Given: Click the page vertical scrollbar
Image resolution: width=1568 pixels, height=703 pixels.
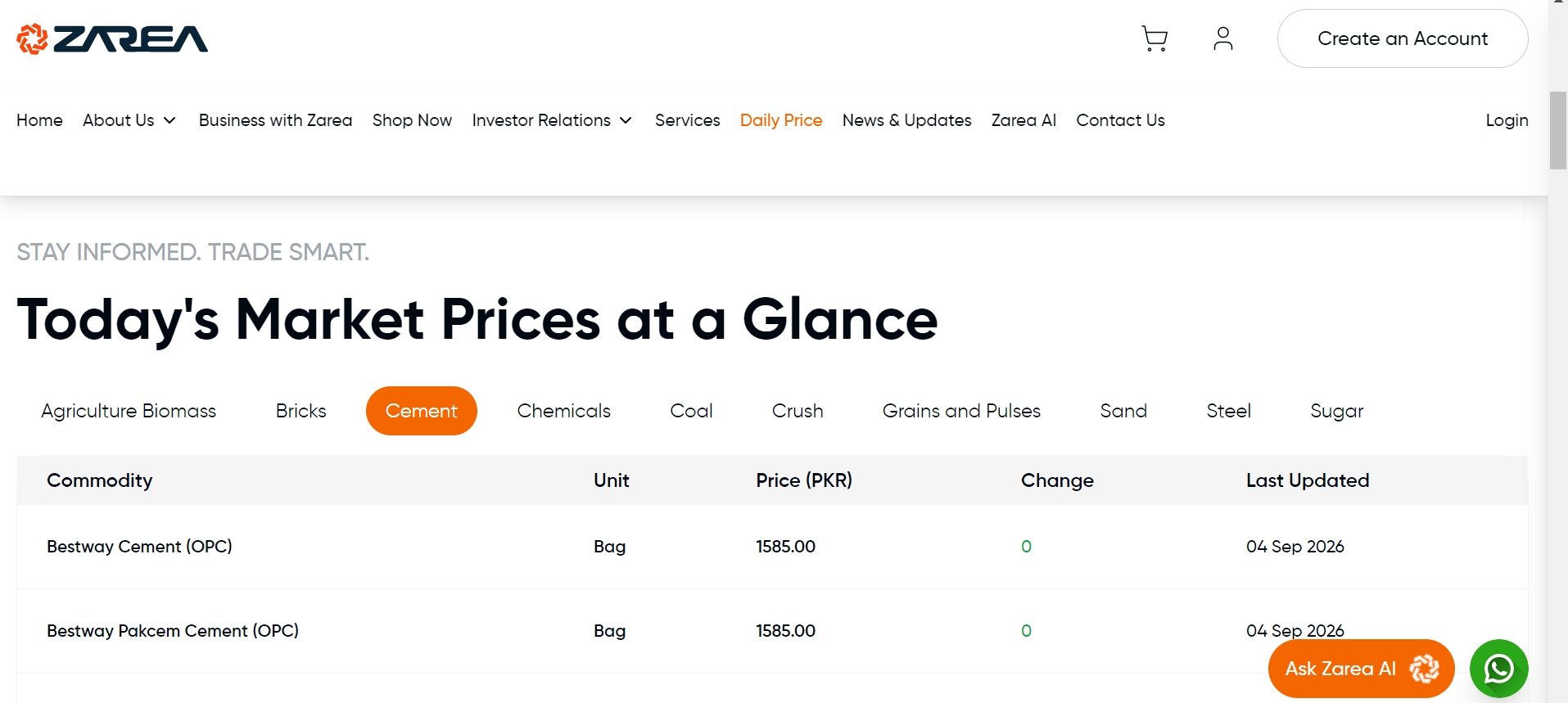Looking at the screenshot, I should coord(1557,131).
